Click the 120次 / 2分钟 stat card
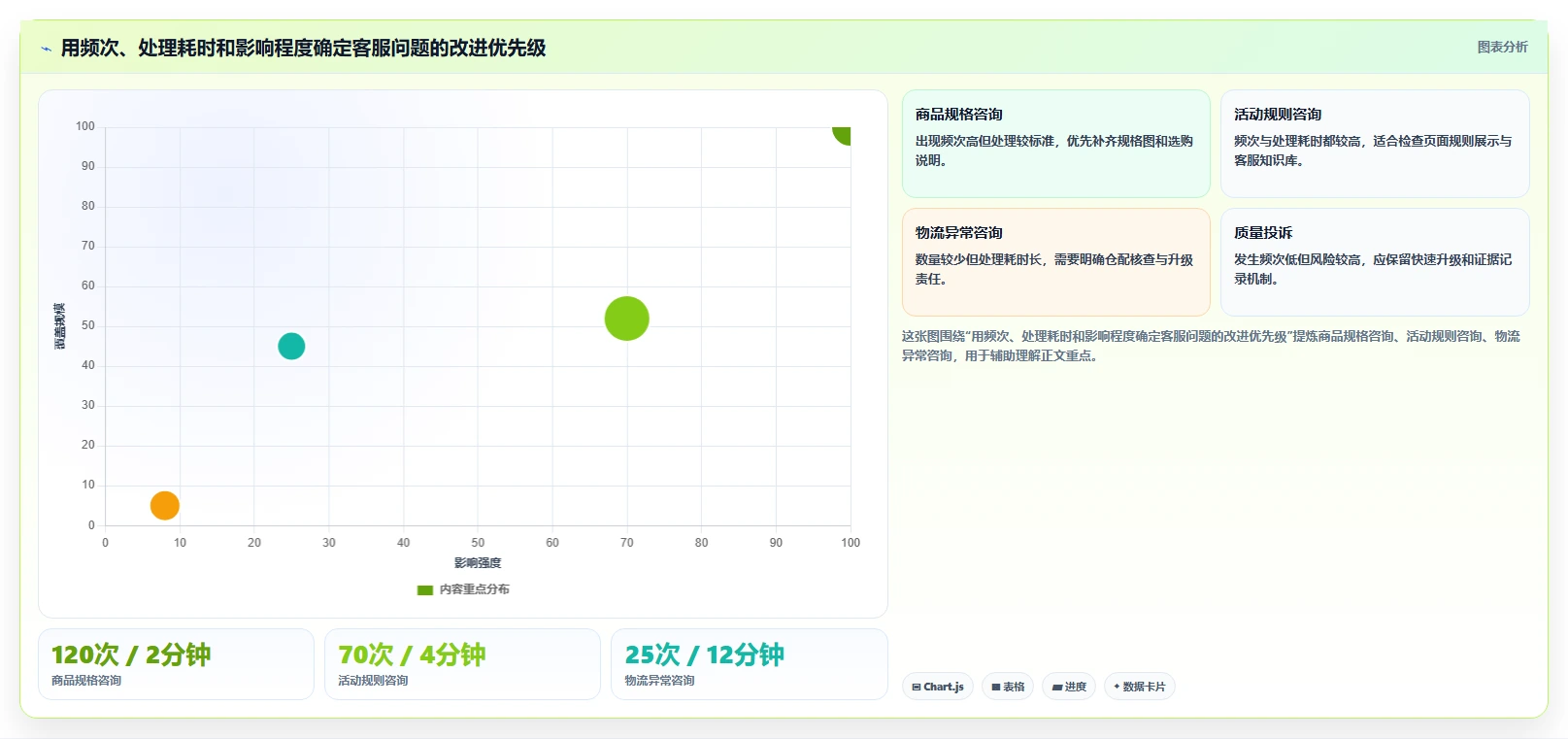 coord(176,664)
